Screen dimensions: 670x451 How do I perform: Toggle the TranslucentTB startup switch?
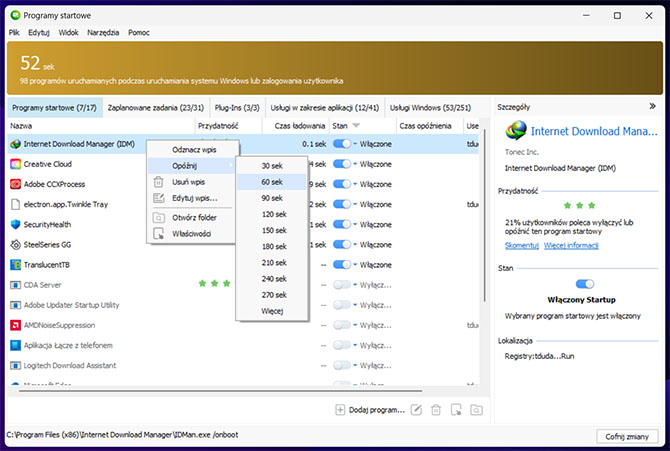point(342,265)
